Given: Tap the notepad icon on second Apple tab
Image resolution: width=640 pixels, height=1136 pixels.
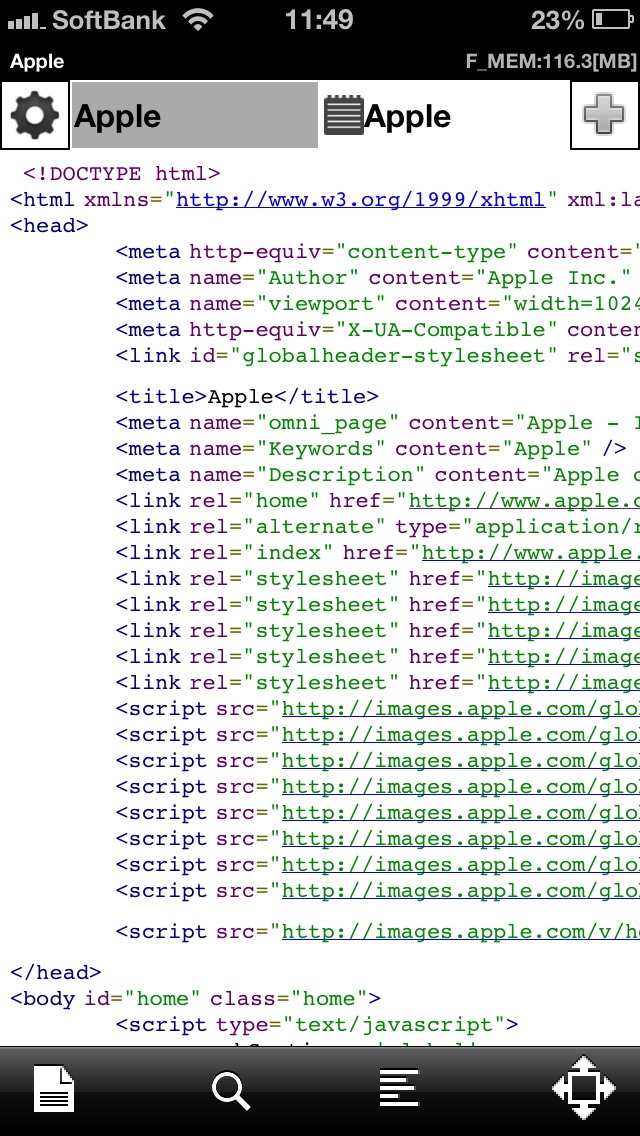Looking at the screenshot, I should coord(343,116).
